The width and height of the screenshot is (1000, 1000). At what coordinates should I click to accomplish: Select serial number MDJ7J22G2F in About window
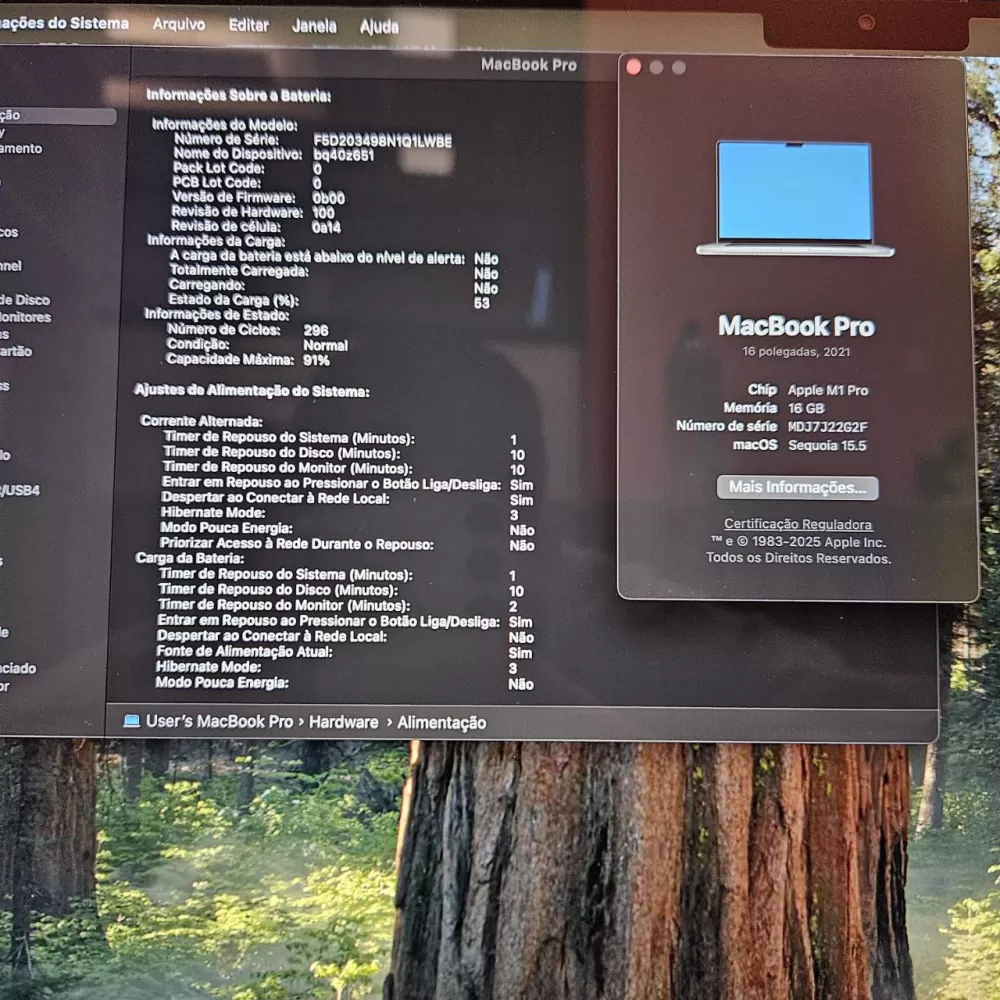tap(828, 427)
